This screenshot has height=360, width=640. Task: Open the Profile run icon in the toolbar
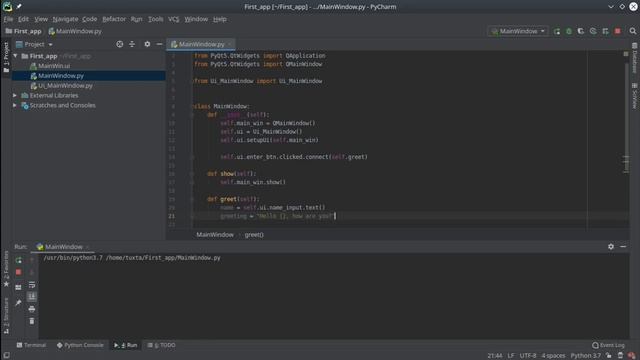(593, 31)
